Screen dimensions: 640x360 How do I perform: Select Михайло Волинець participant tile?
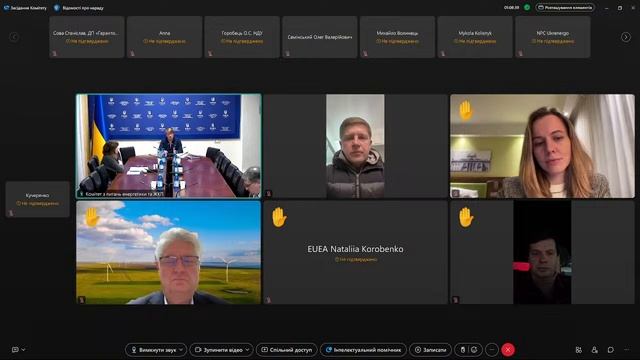(x=397, y=37)
